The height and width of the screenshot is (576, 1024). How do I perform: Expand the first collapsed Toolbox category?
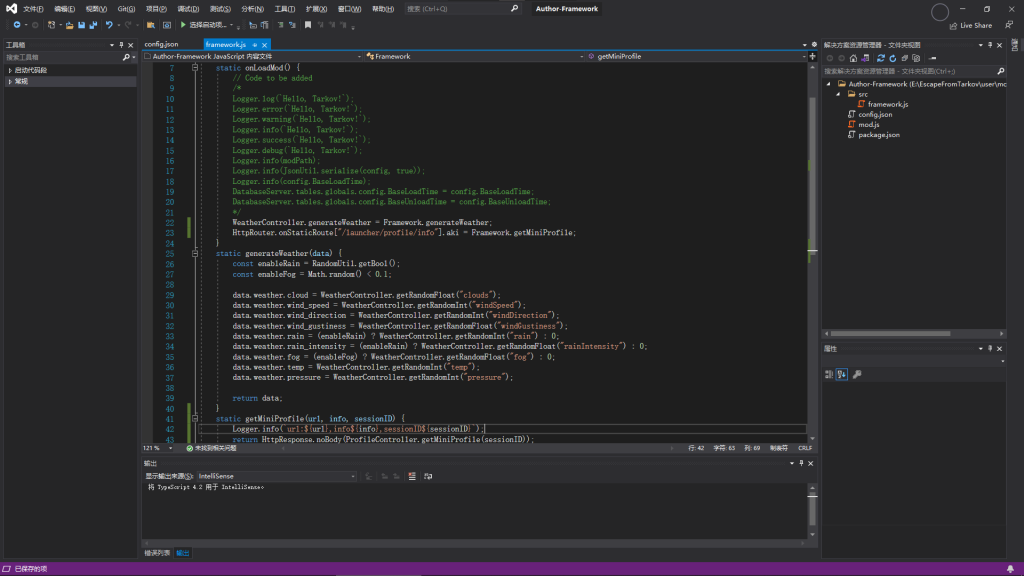(10, 70)
